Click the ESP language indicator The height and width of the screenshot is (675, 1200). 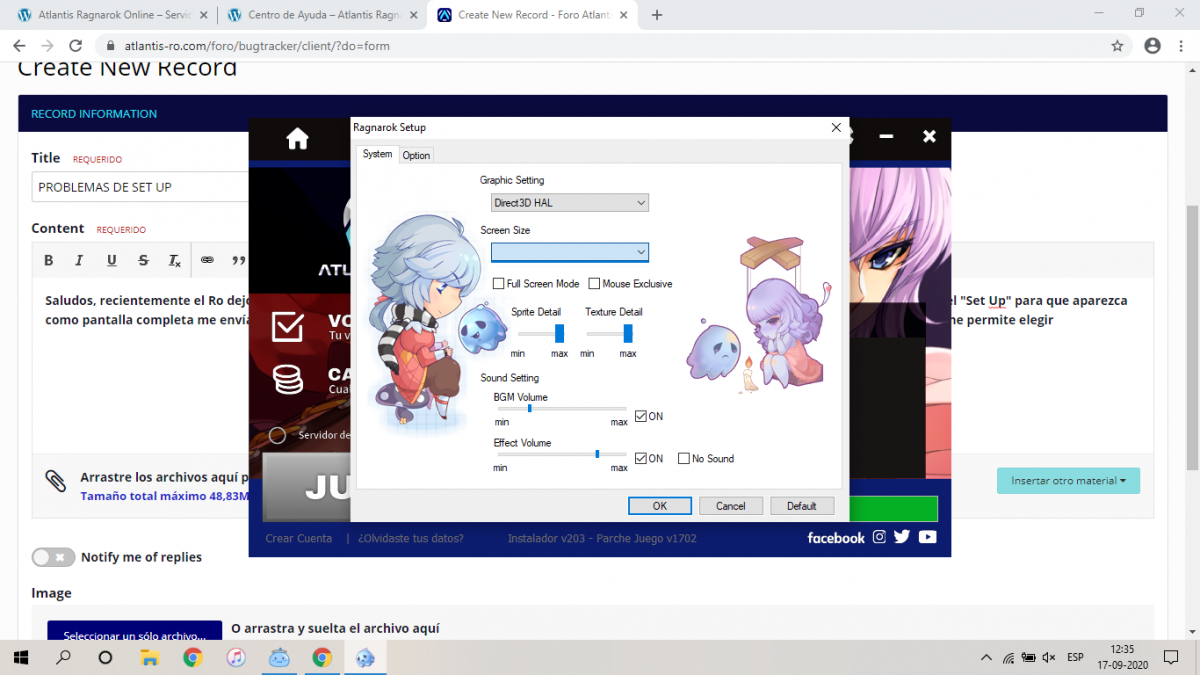1075,657
